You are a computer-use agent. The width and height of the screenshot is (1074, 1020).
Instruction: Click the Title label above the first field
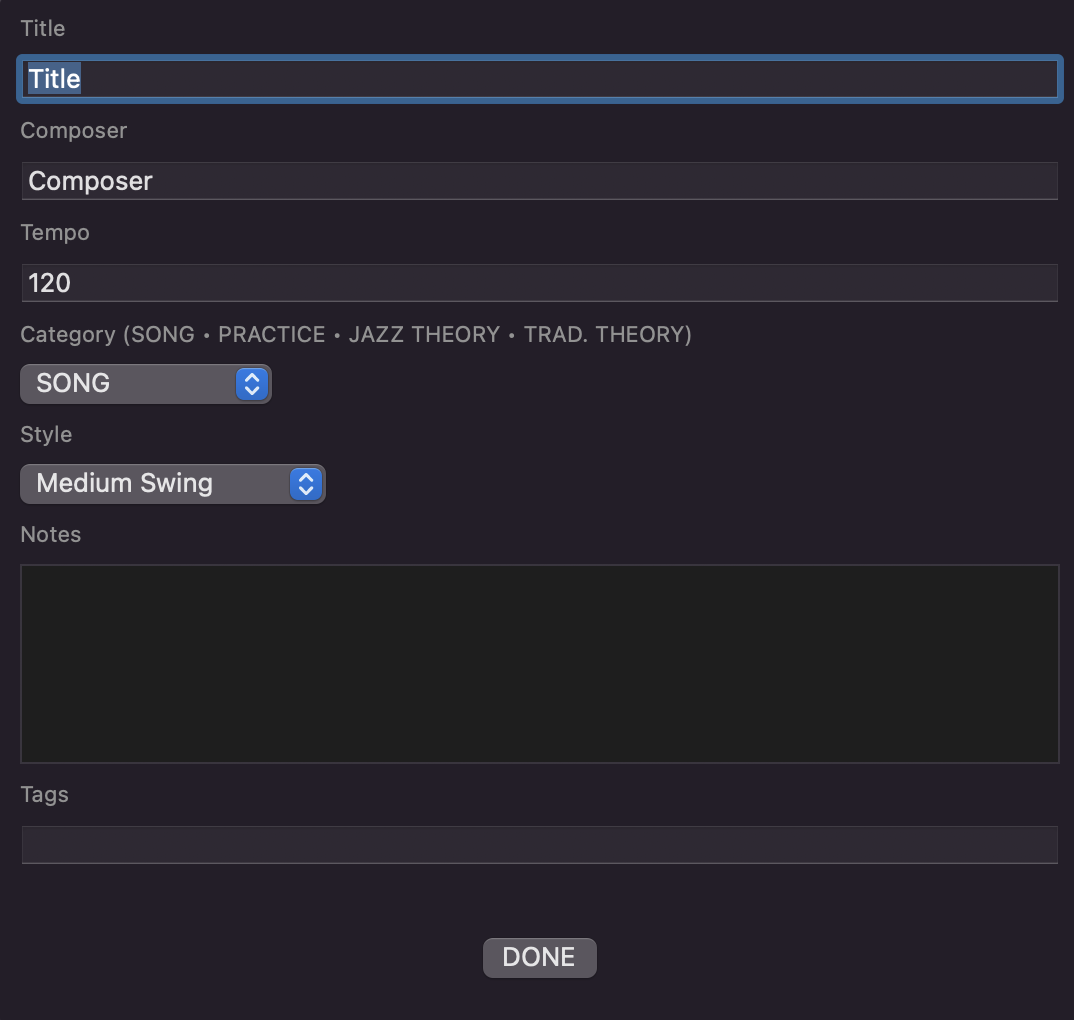coord(43,28)
